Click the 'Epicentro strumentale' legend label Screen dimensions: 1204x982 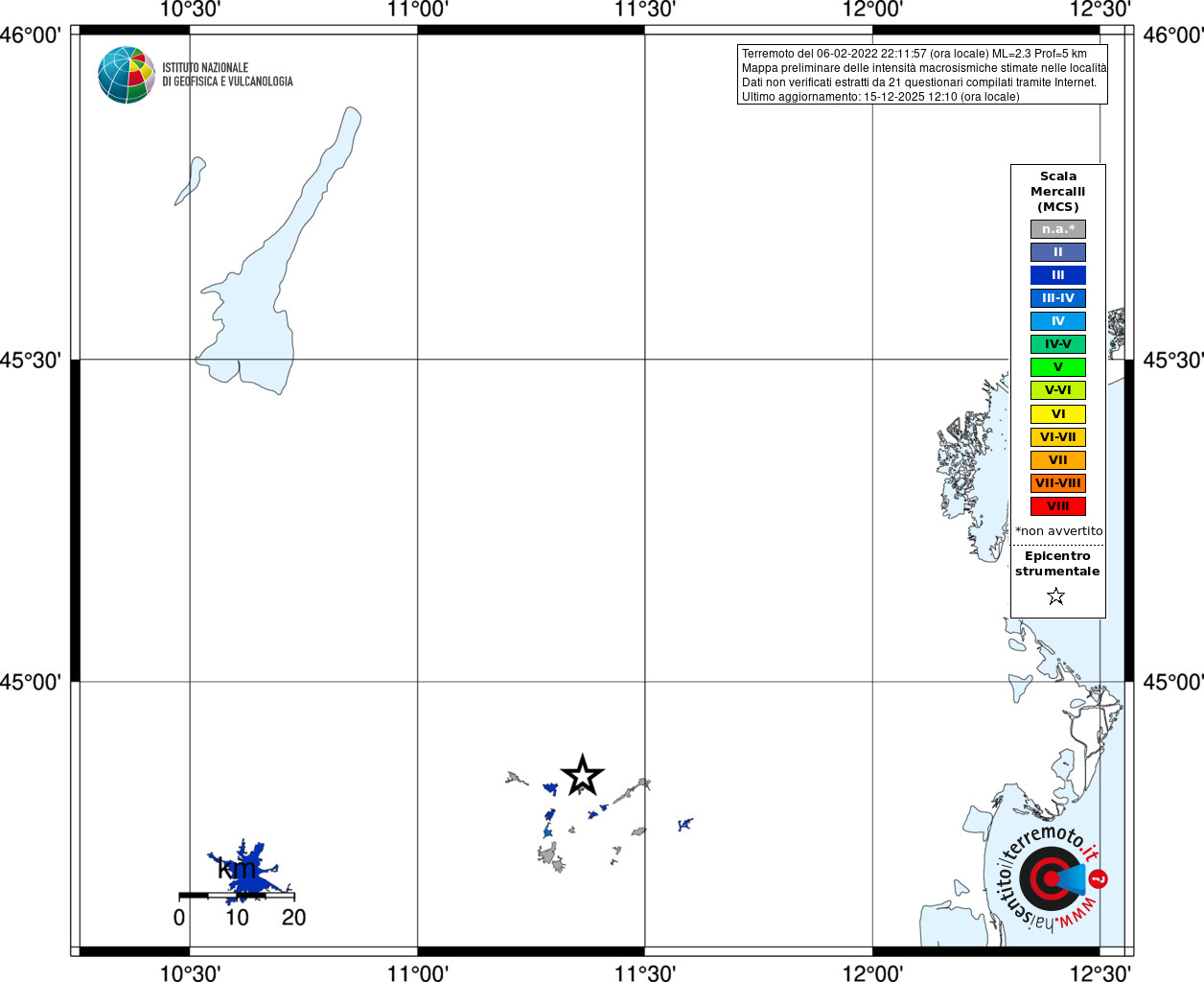[1057, 564]
